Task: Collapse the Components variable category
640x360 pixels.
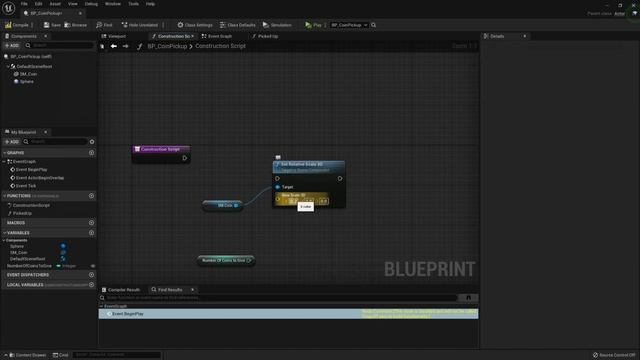Action: click(x=4, y=240)
